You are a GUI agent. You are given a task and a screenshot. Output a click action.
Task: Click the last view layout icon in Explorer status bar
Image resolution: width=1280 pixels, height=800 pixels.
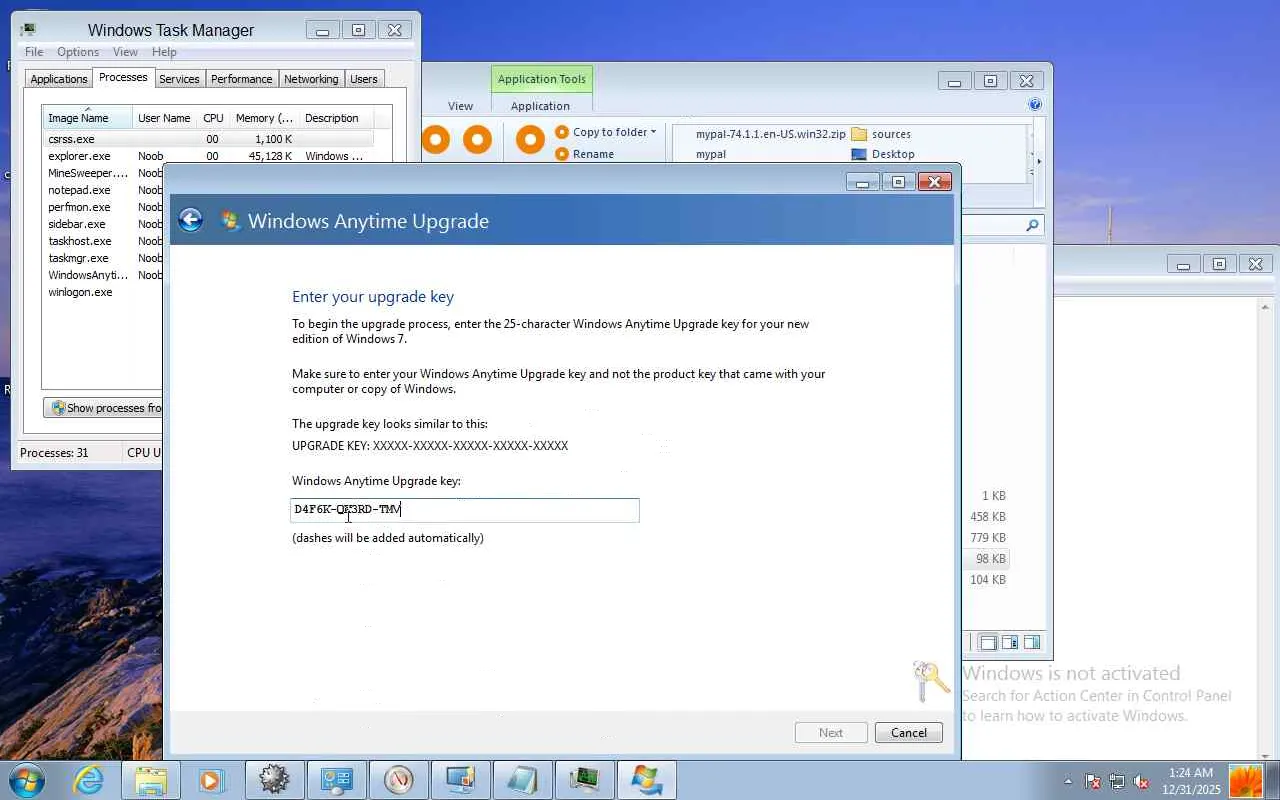(1032, 643)
